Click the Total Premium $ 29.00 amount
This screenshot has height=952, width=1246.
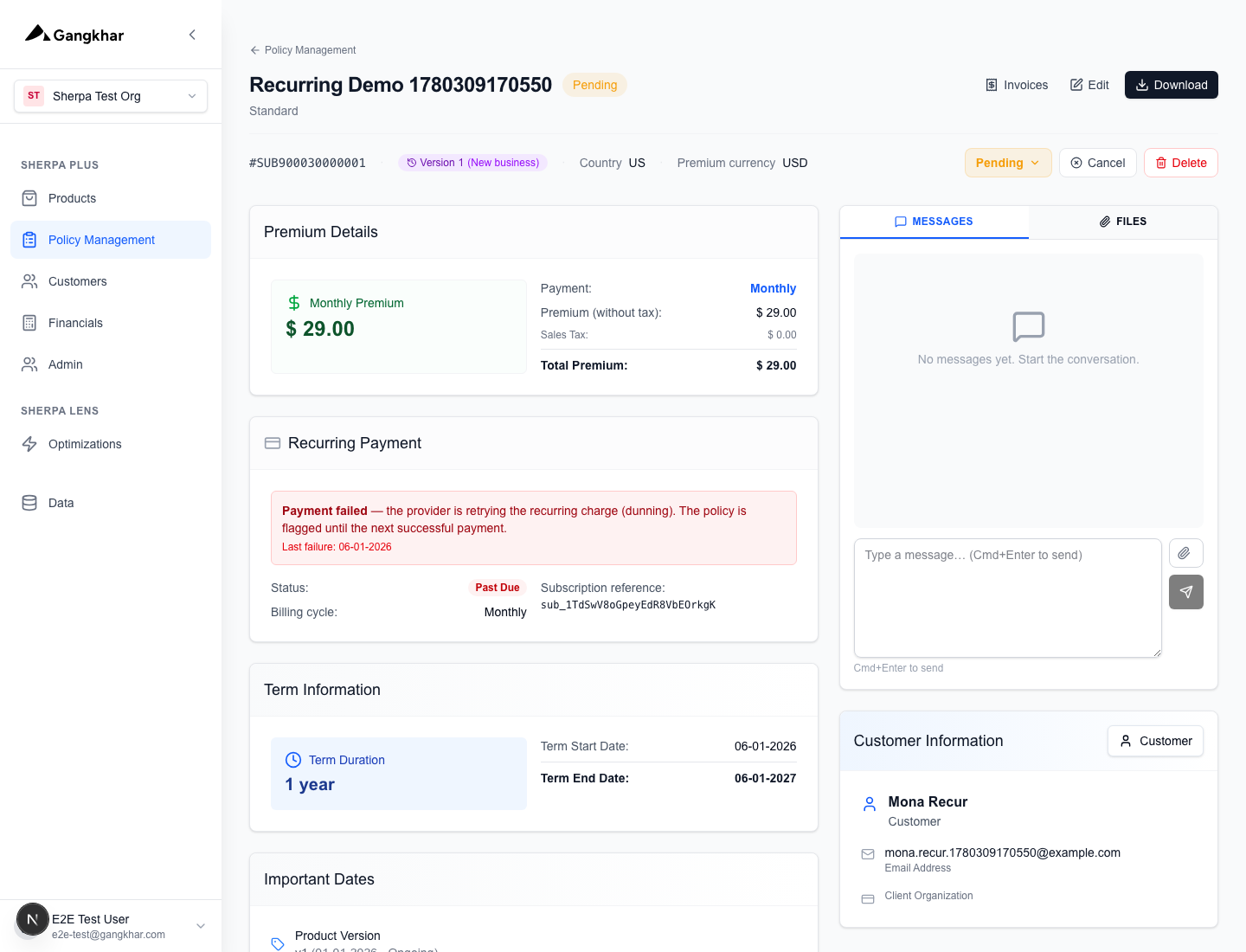tap(776, 365)
